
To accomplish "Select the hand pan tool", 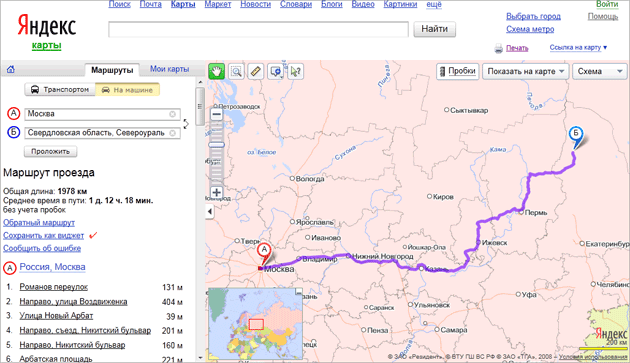I will (216, 72).
